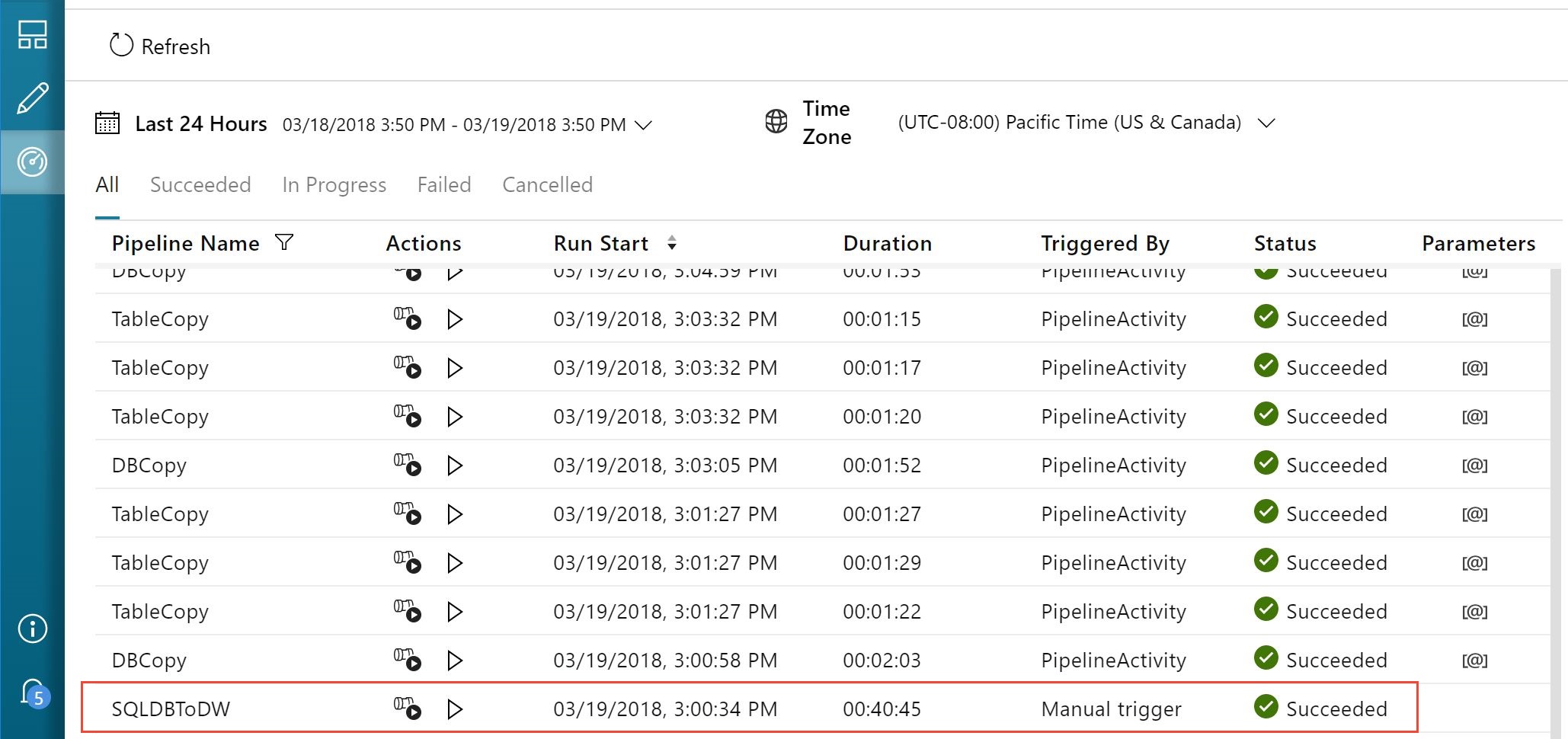The image size is (1568, 739).
Task: Click the SQLDBToDW pipeline name
Action: 171,709
